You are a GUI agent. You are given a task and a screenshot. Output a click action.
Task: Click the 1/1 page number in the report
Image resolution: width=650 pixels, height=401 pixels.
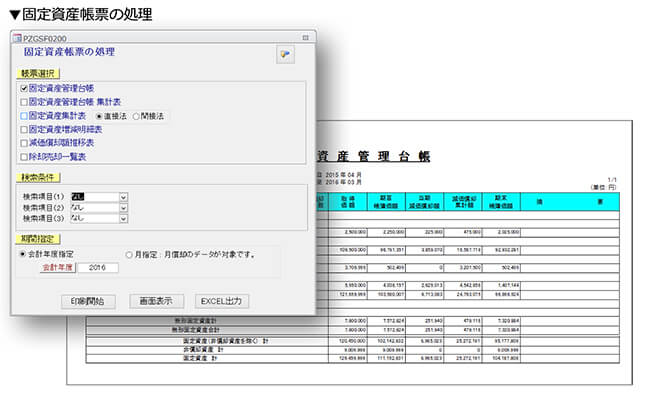612,180
